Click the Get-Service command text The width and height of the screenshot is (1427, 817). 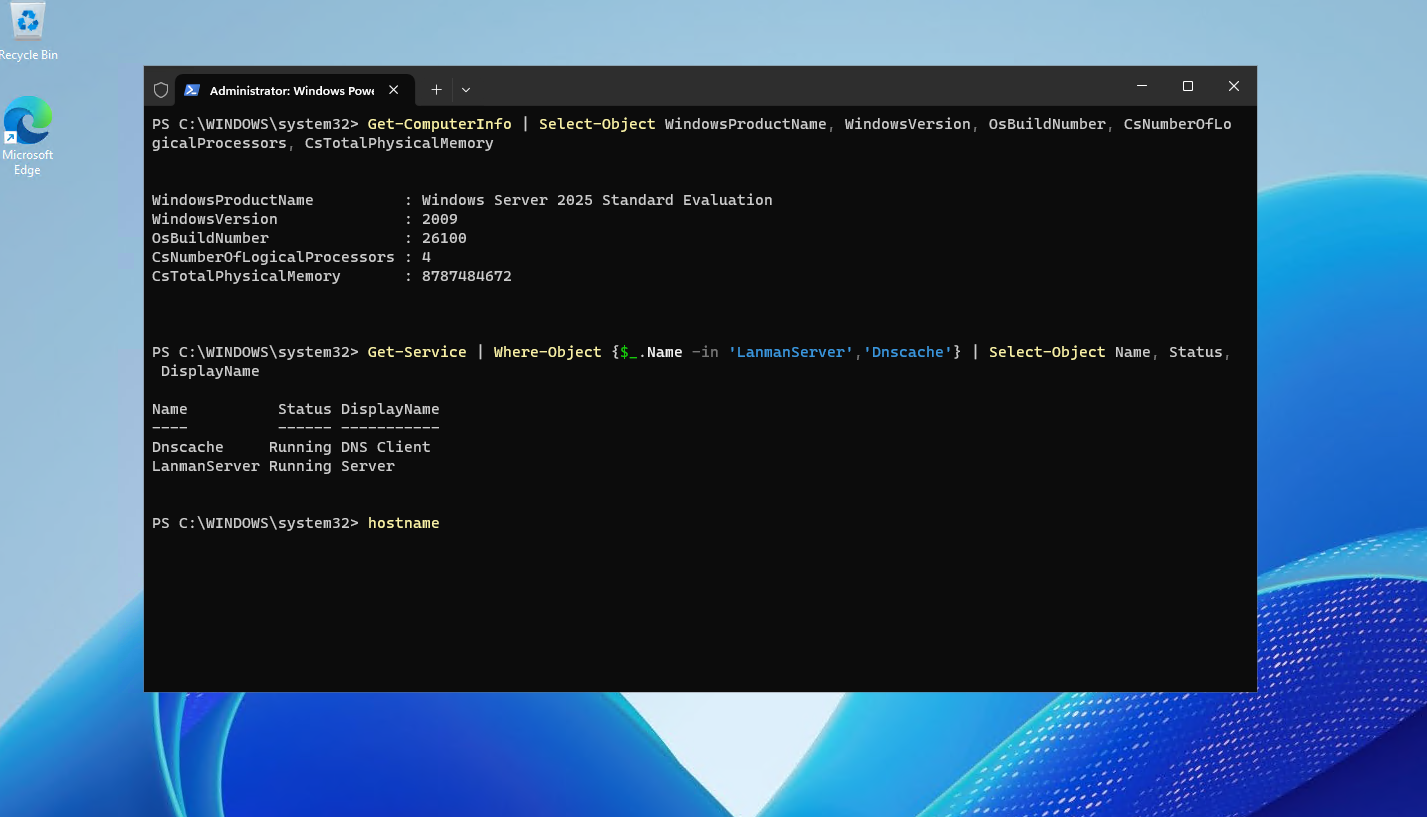(417, 352)
